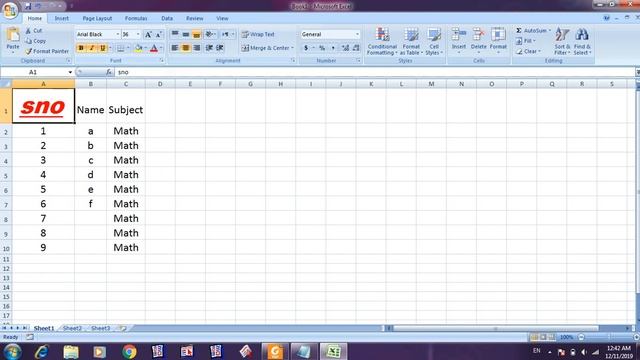Click the formula bar containing sno
The height and width of the screenshot is (360, 640).
tap(376, 72)
